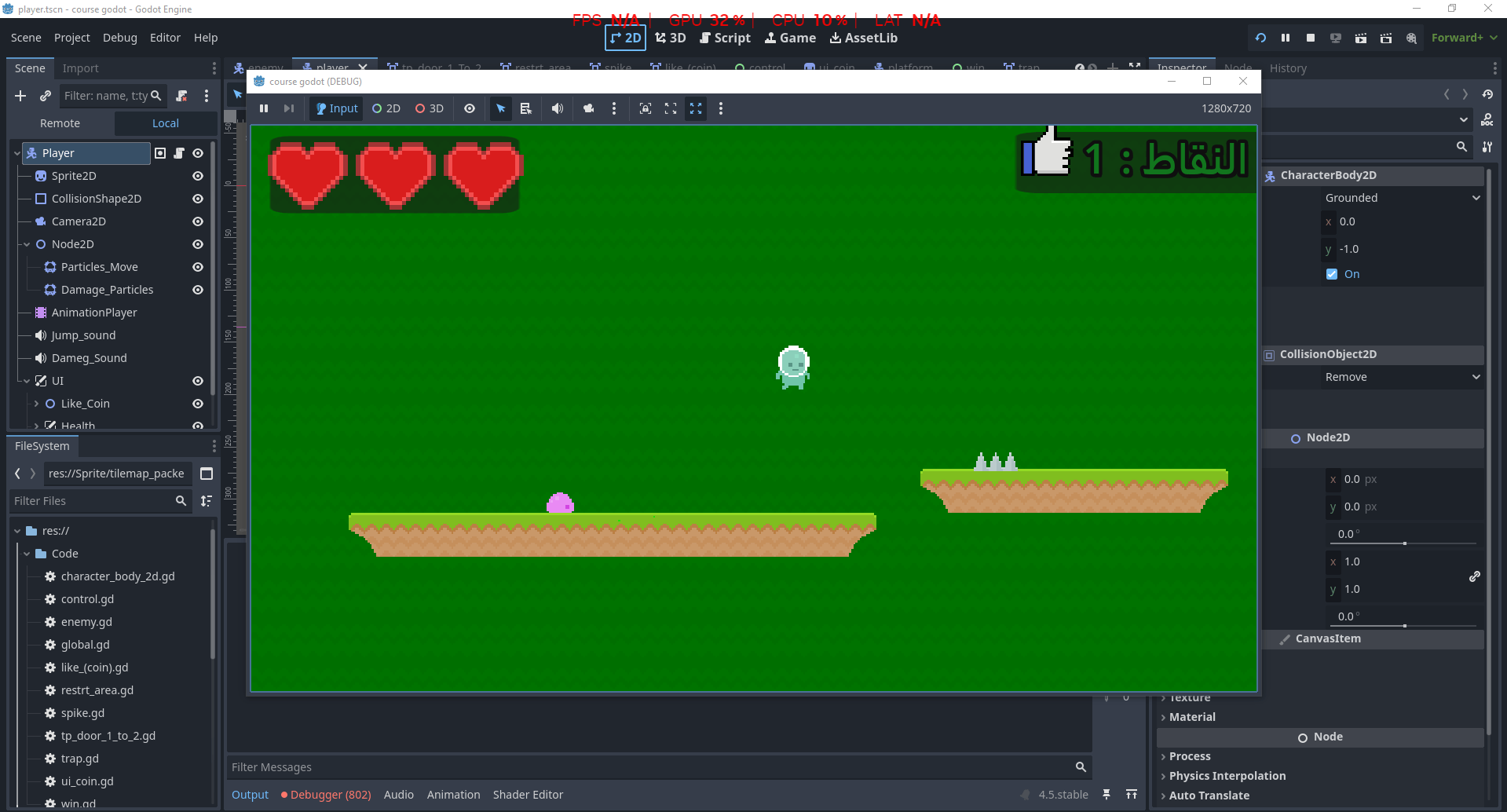This screenshot has width=1507, height=812.
Task: Mute game audio with the speaker icon
Action: tap(557, 108)
